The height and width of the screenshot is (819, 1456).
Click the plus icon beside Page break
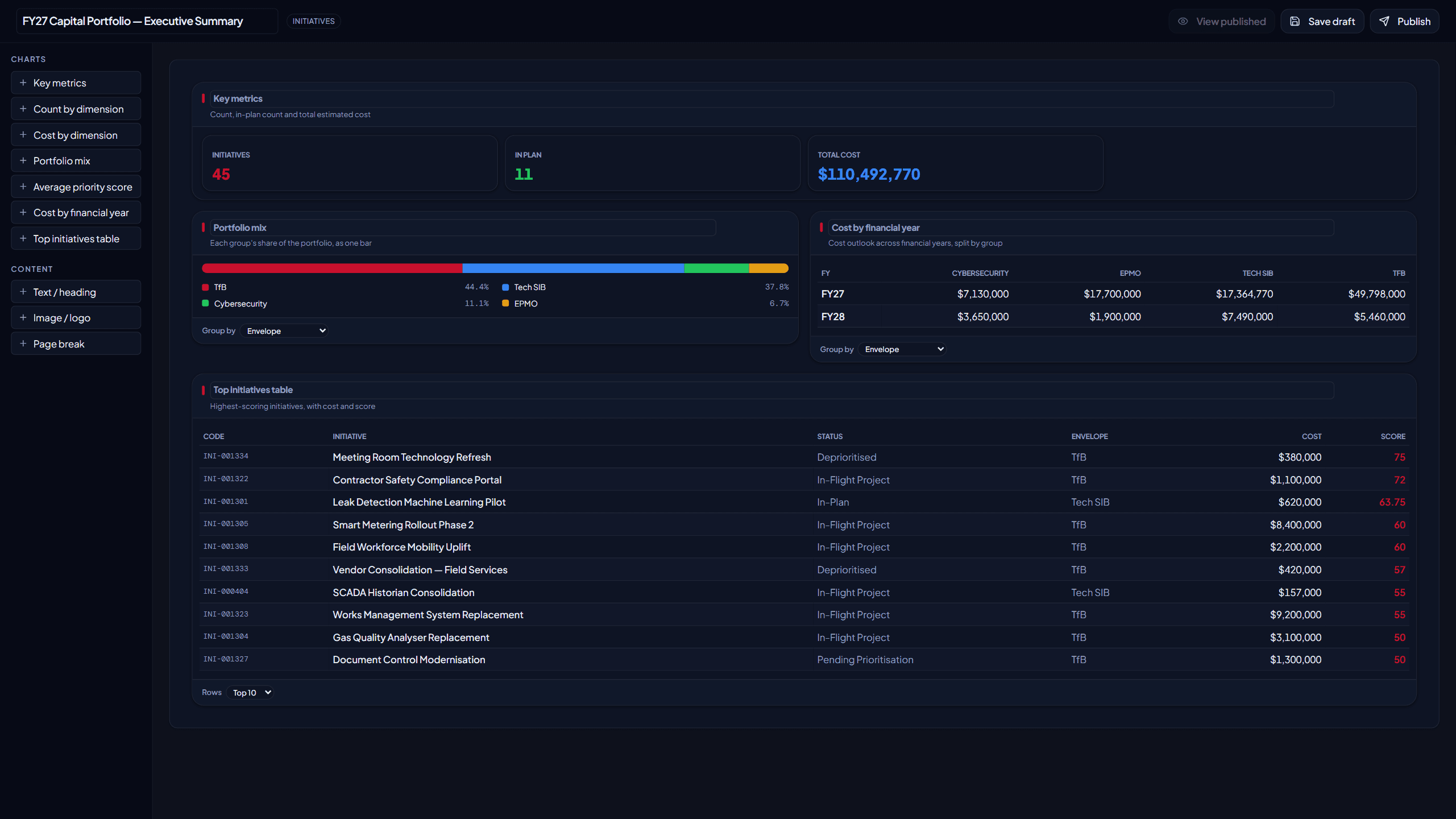(x=23, y=344)
